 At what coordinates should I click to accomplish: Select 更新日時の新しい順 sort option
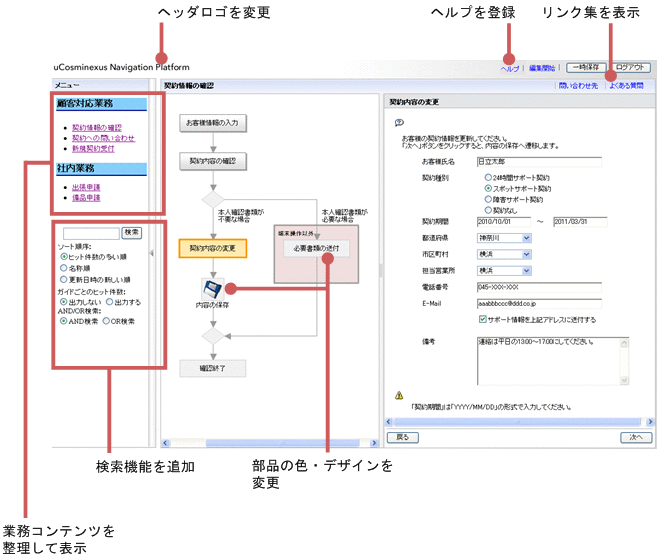64,279
